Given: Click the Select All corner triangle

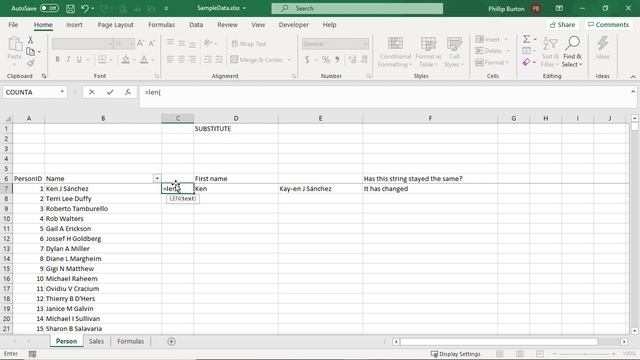Looking at the screenshot, I should 7,118.
